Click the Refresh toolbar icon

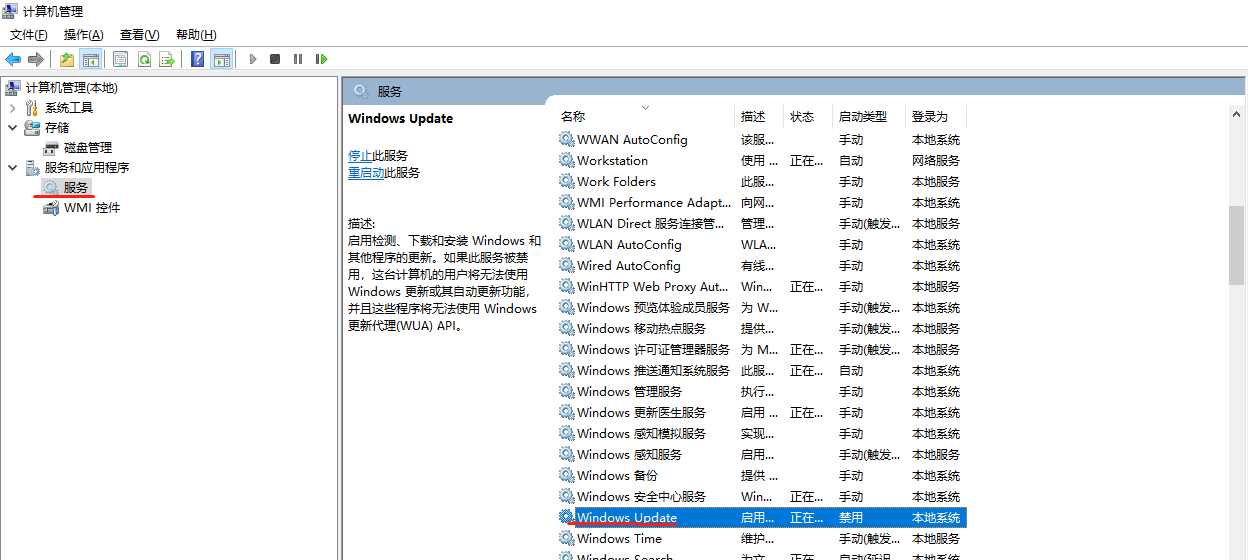pos(144,59)
